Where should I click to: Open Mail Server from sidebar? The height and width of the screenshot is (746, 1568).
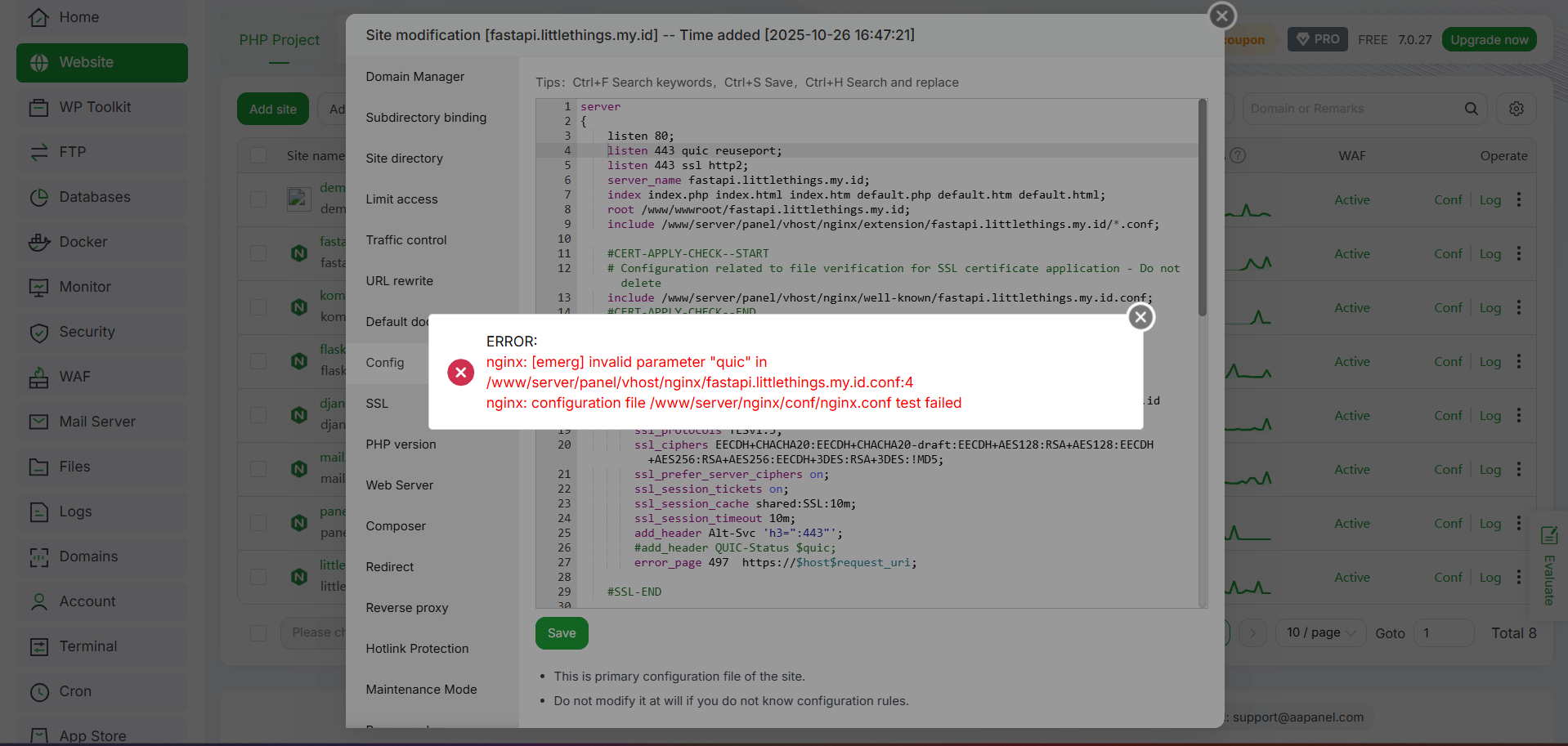point(102,422)
